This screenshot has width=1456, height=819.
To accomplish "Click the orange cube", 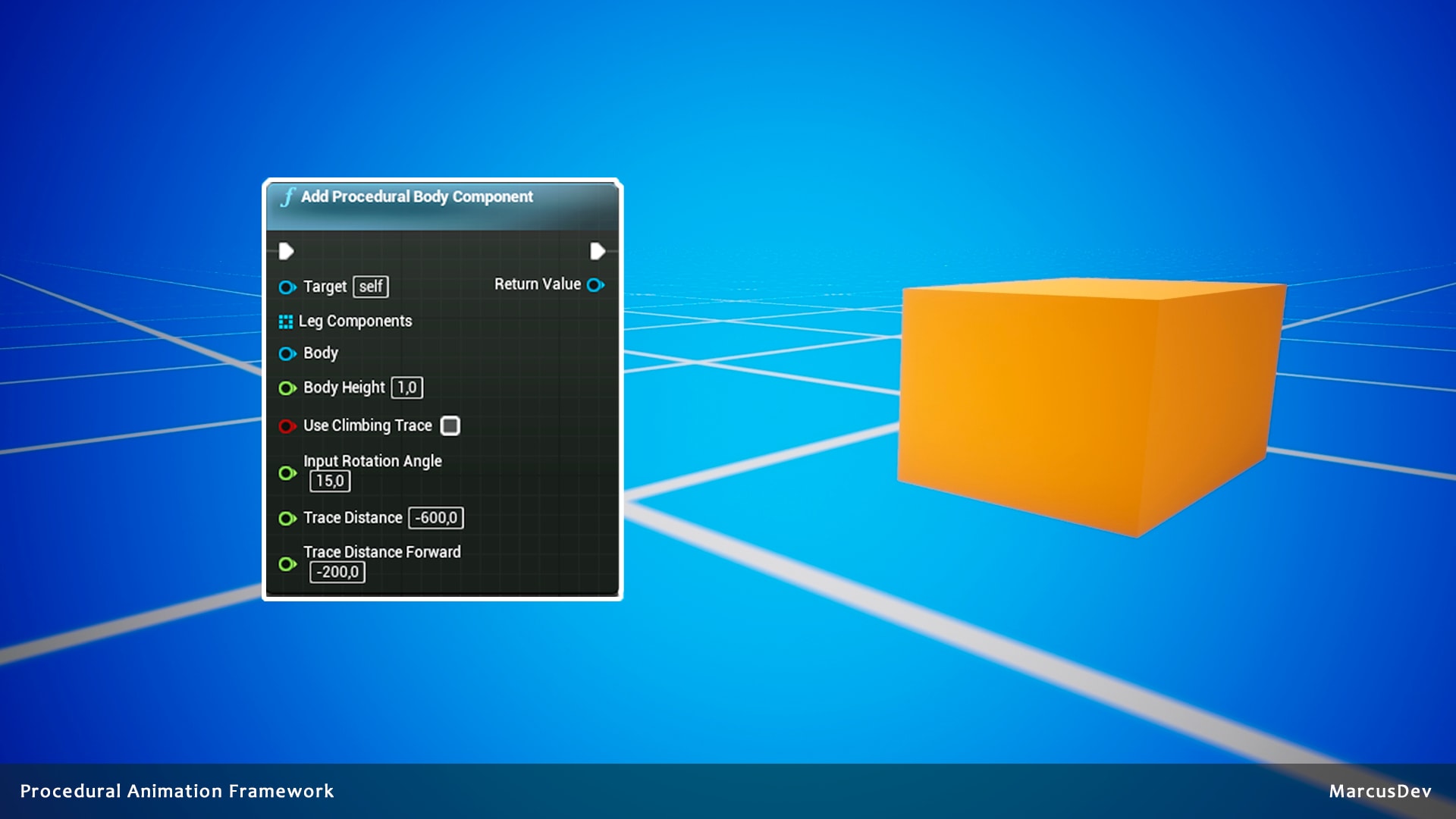I will point(1084,402).
